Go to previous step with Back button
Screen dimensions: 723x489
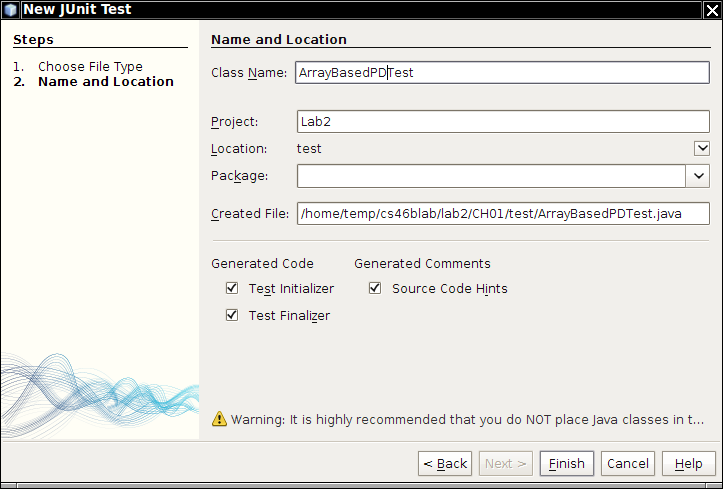(445, 463)
